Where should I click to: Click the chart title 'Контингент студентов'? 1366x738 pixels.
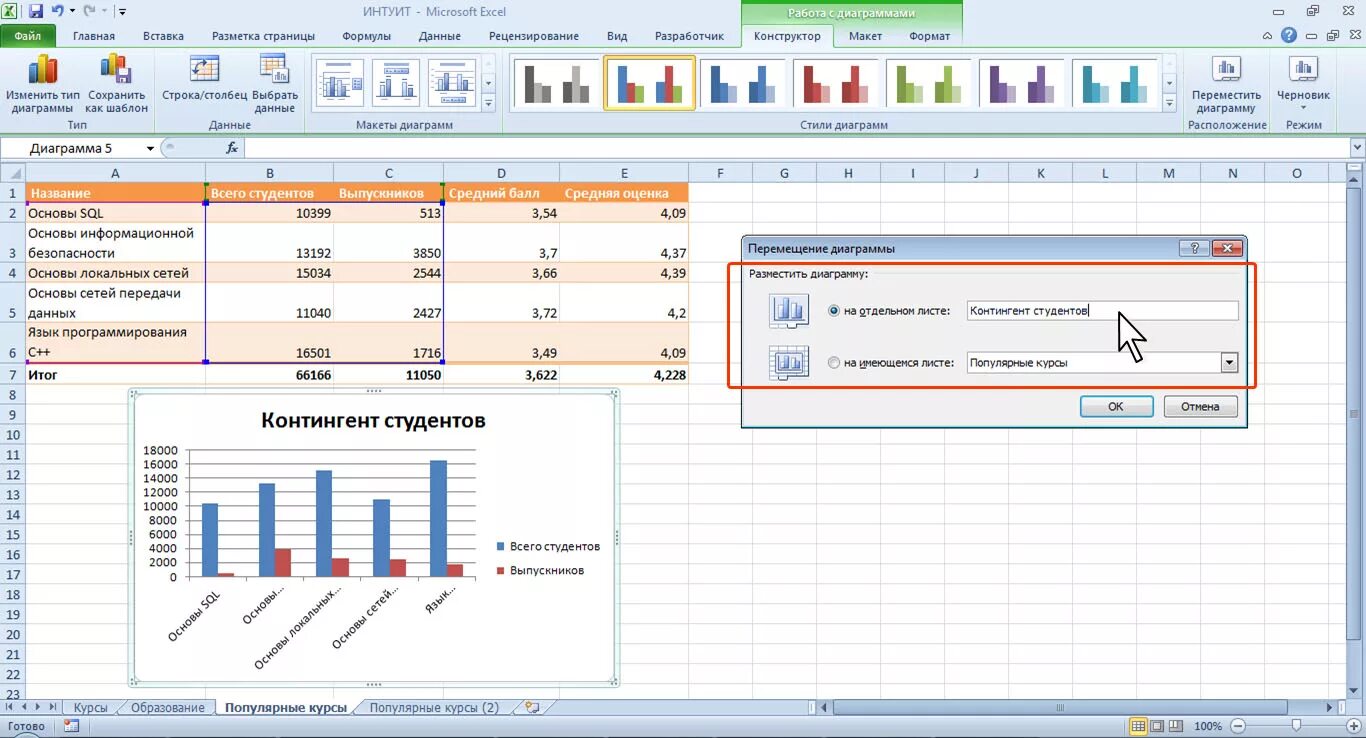point(373,421)
